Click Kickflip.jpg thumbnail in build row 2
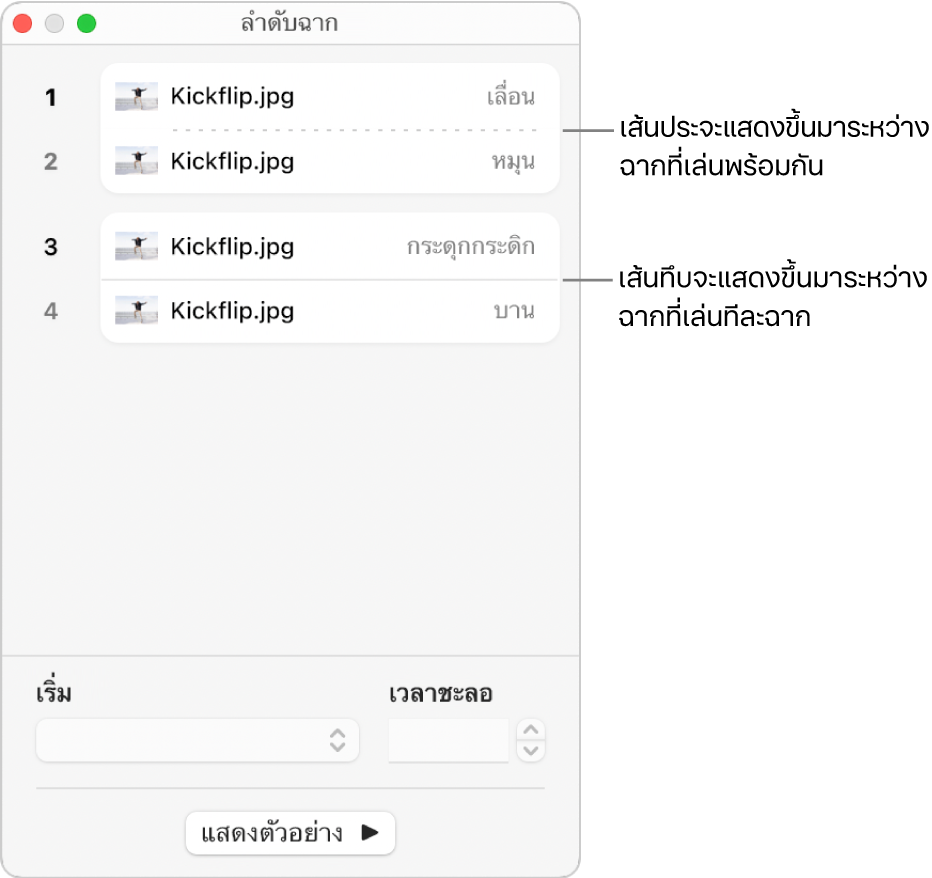The height and width of the screenshot is (878, 932). tap(136, 161)
